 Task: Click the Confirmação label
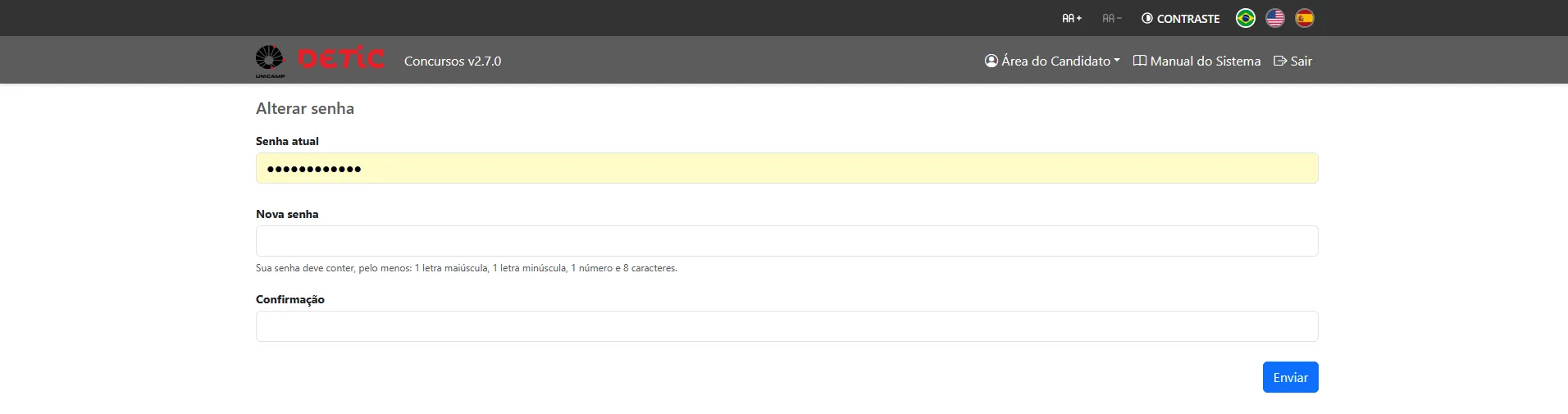click(290, 299)
